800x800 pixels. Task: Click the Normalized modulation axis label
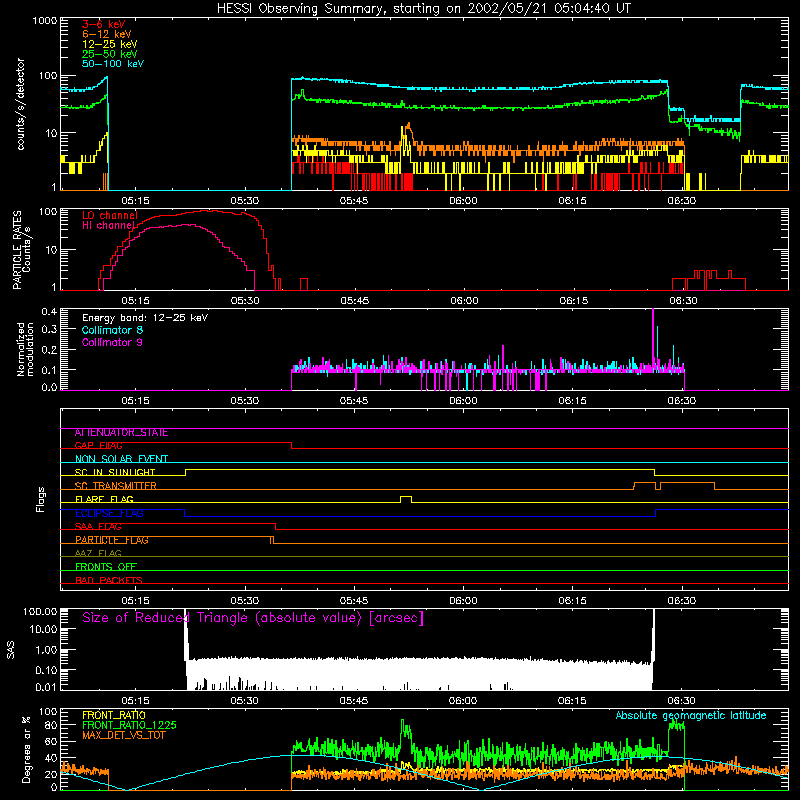[x=25, y=349]
